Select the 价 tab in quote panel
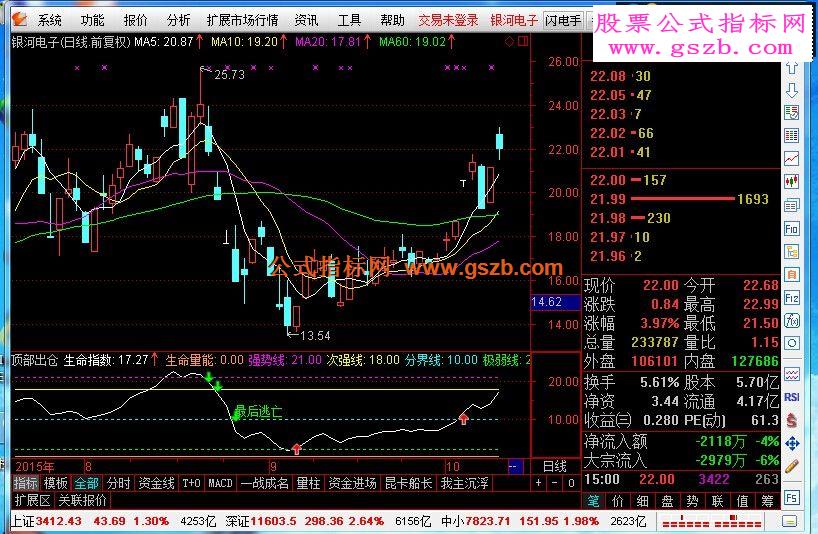 tap(618, 501)
